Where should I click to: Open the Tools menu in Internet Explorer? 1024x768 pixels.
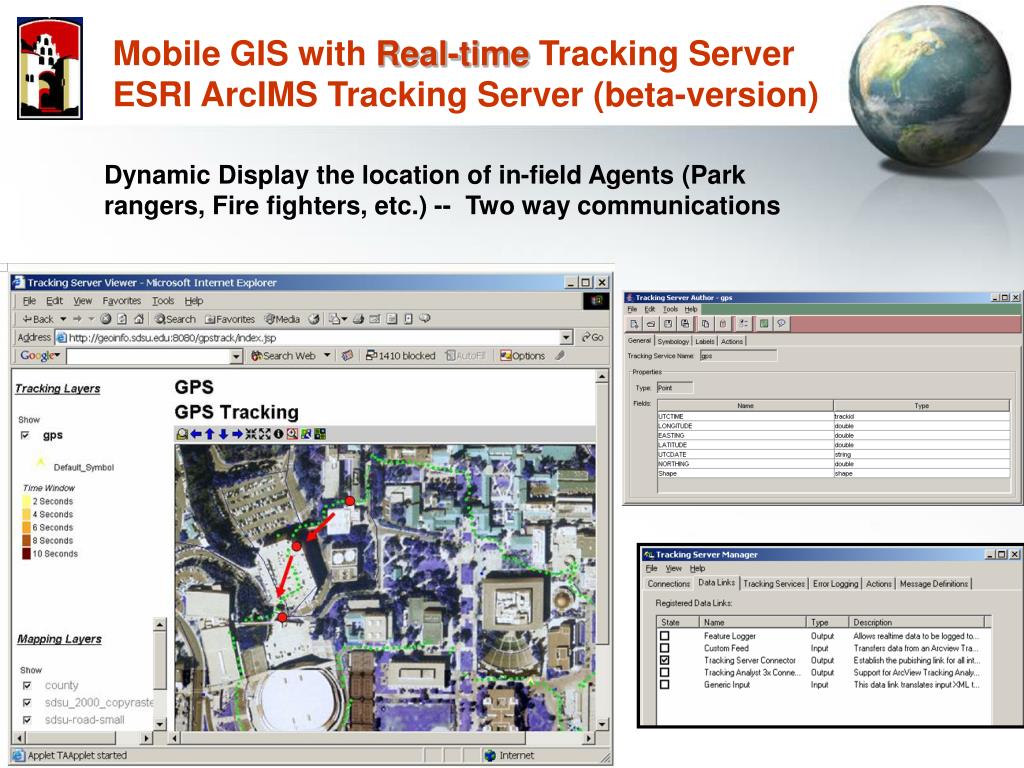pyautogui.click(x=163, y=301)
